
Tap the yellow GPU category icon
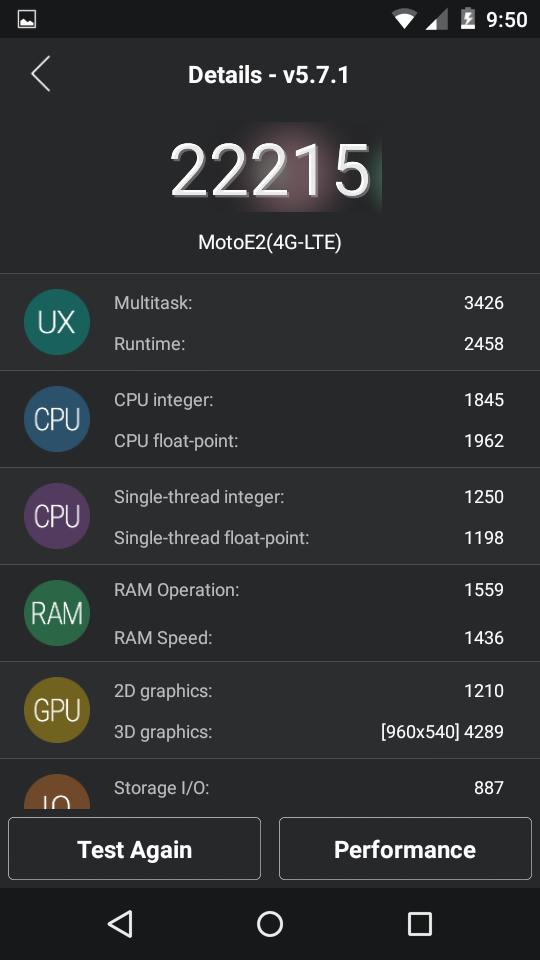[x=57, y=710]
